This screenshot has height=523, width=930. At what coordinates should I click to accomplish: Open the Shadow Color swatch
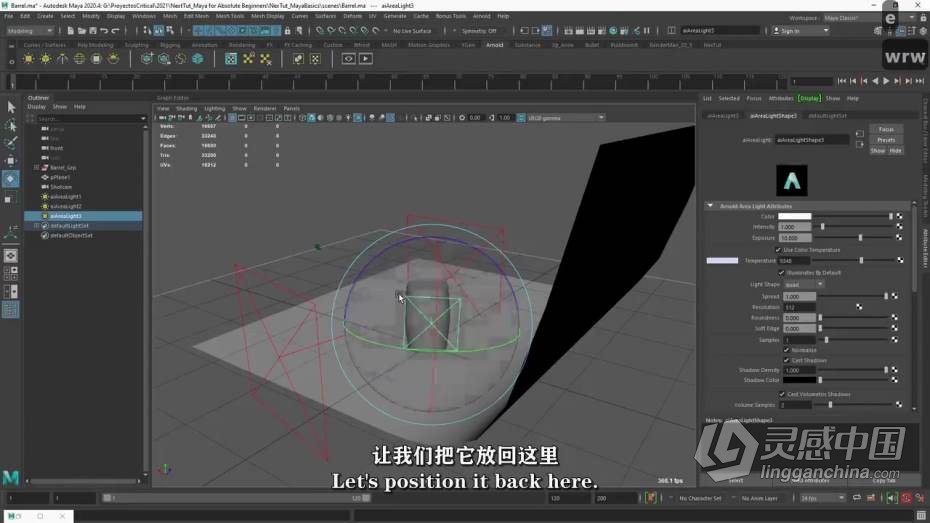(799, 380)
